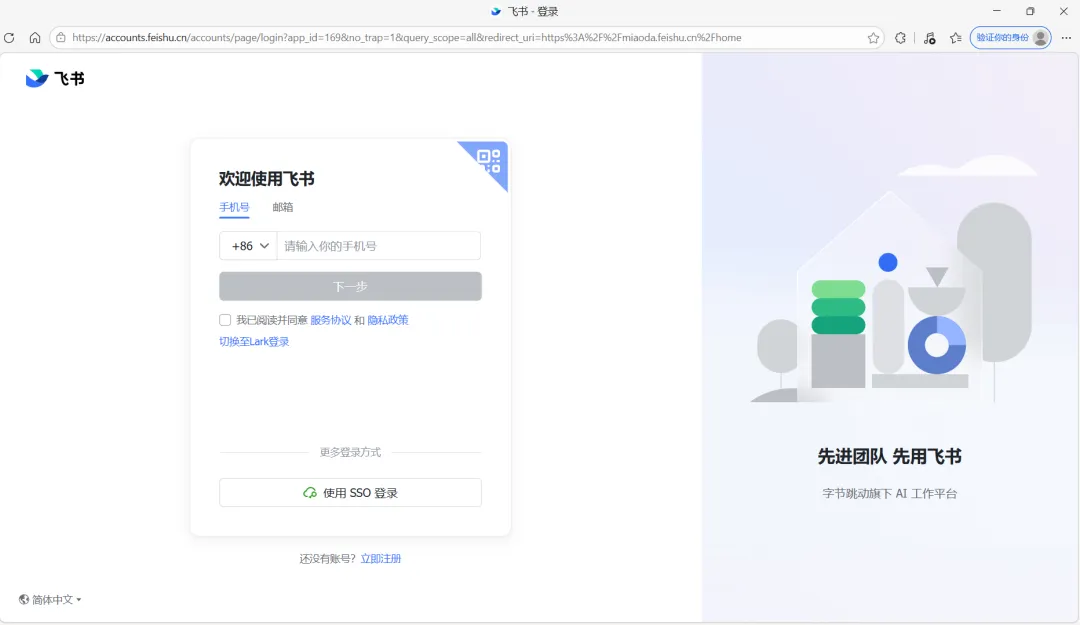
Task: Check the agreement checkbox
Action: coord(225,320)
